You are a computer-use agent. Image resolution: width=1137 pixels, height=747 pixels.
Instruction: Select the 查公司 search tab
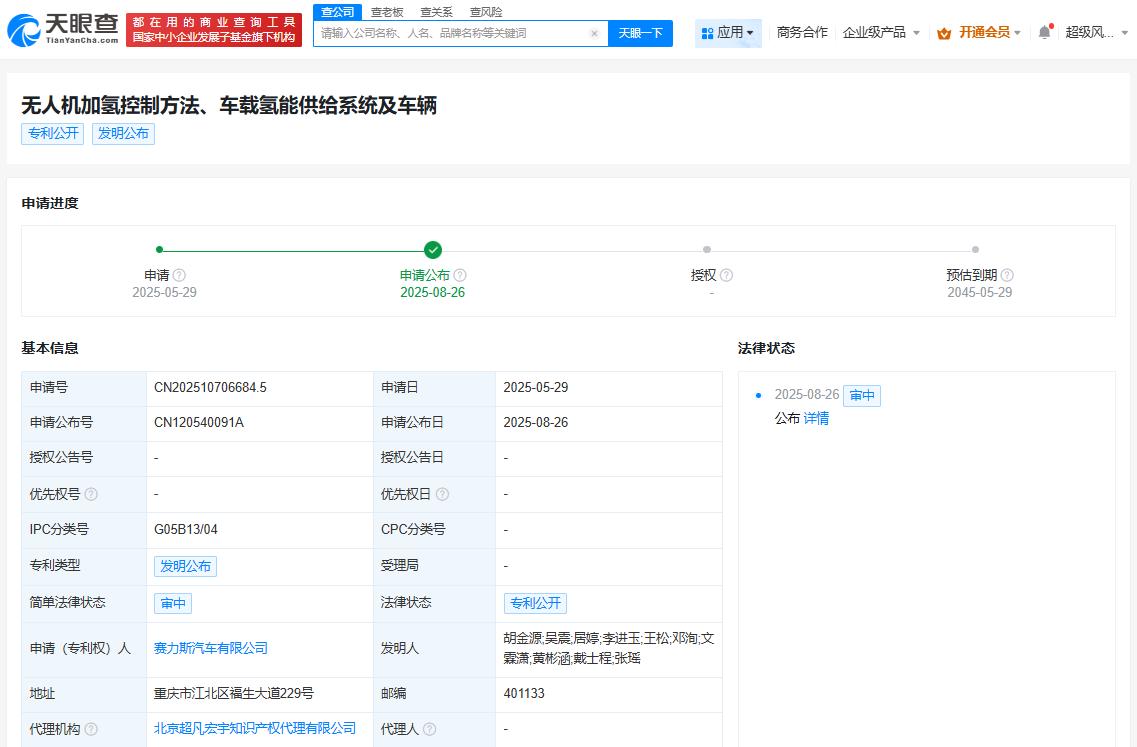[338, 12]
